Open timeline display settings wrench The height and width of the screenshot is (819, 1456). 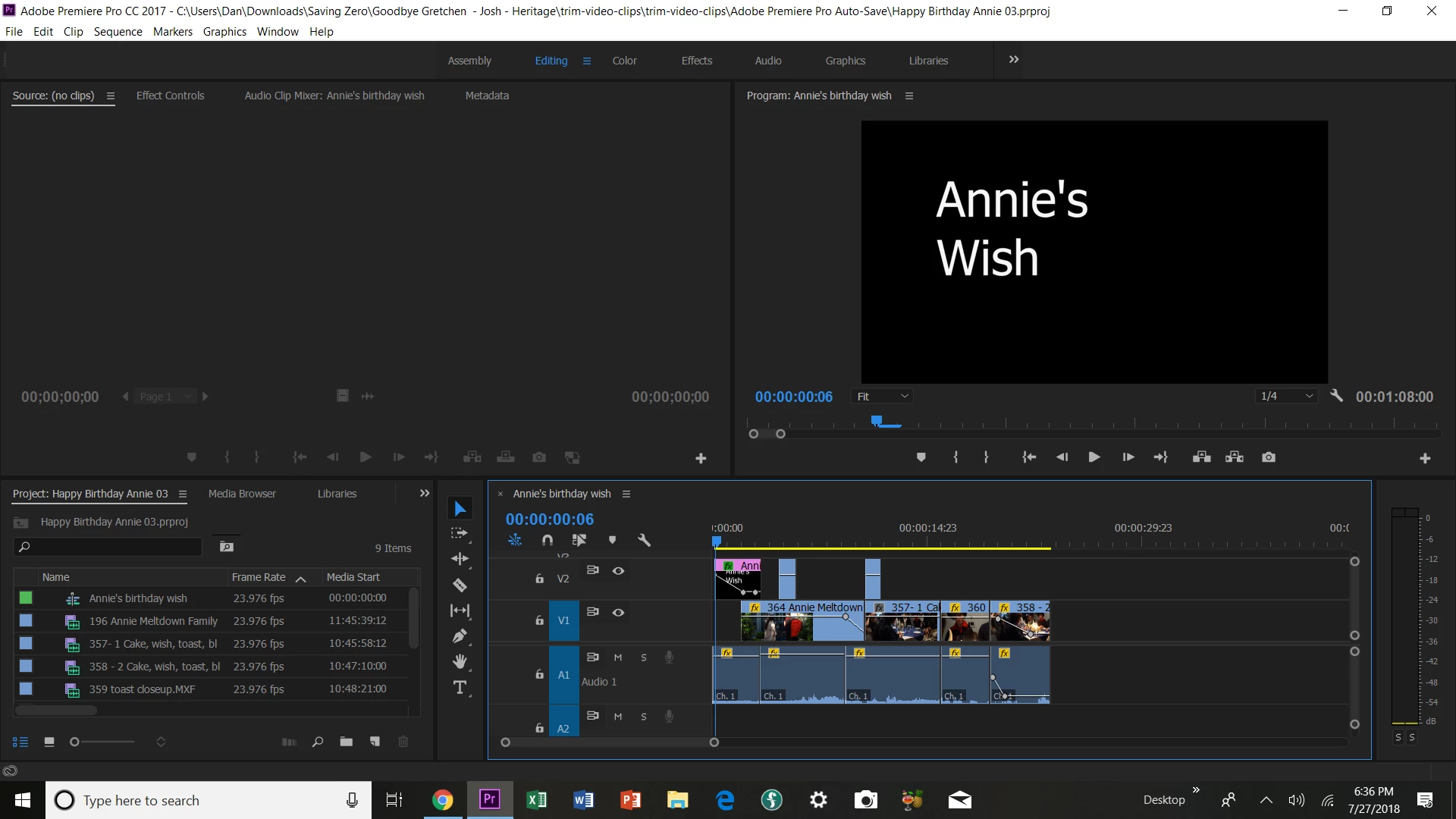tap(644, 540)
